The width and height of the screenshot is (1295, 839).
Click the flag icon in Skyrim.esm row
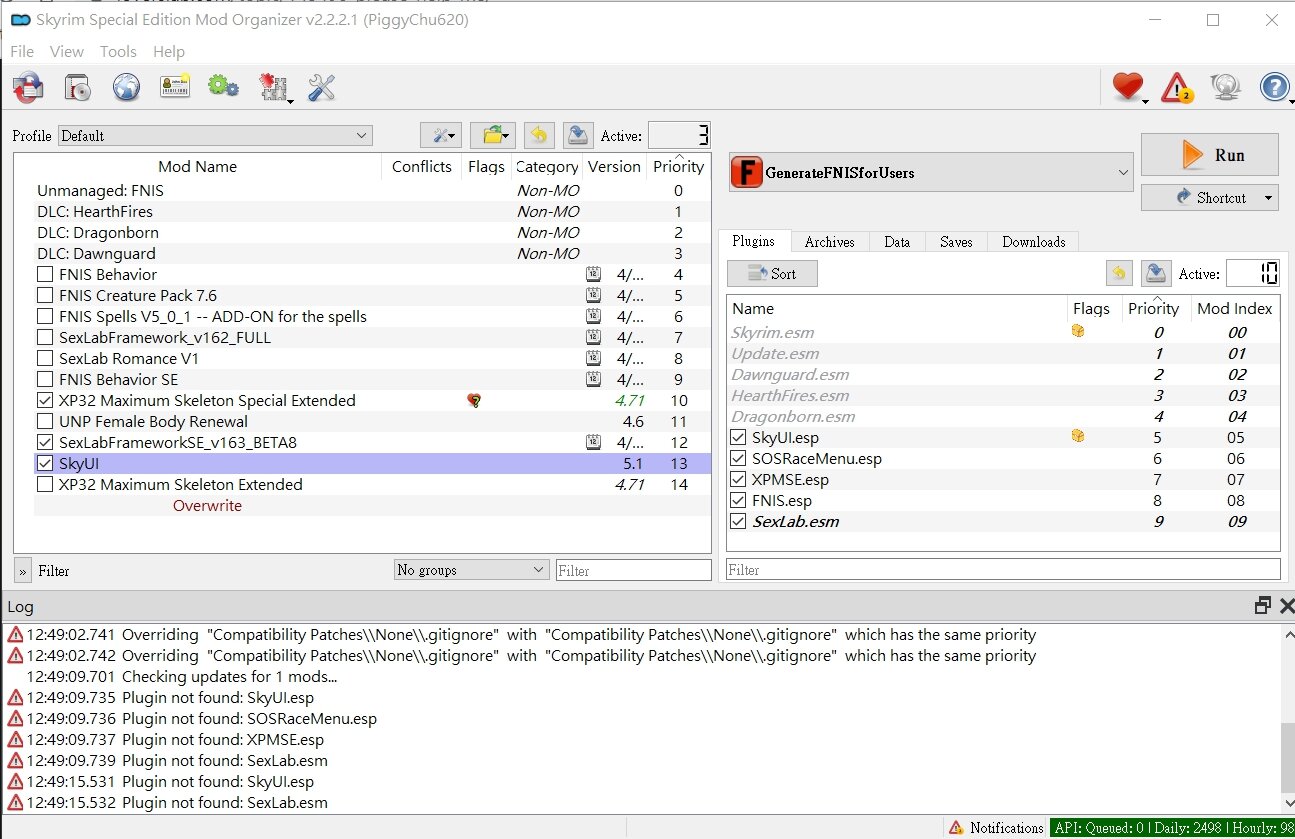[x=1078, y=331]
